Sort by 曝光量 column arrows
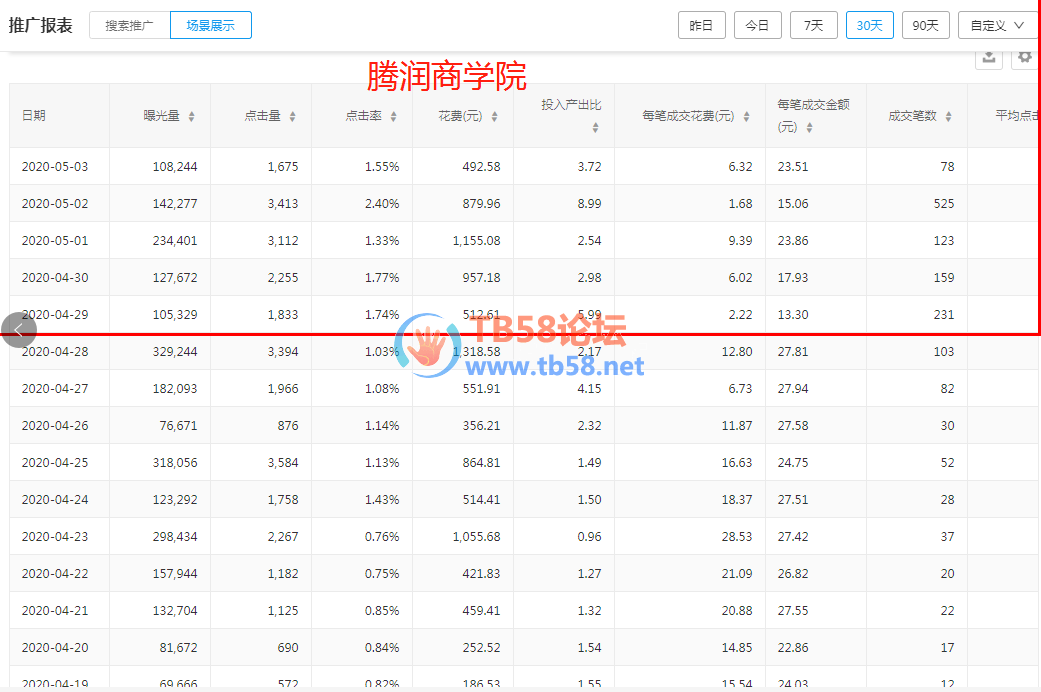 click(191, 116)
